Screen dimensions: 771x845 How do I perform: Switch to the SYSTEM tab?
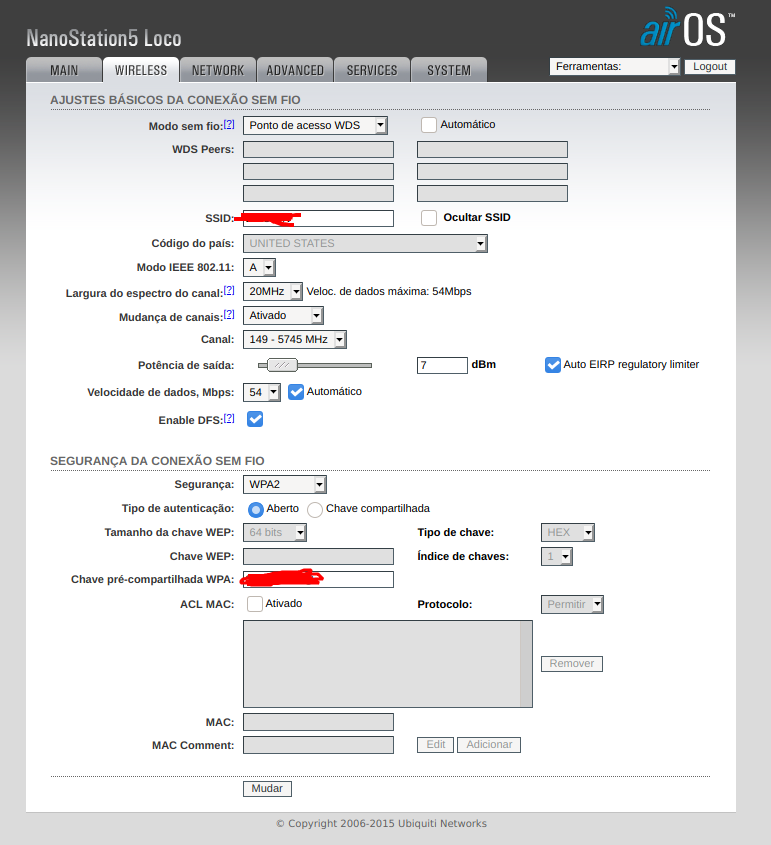click(449, 70)
